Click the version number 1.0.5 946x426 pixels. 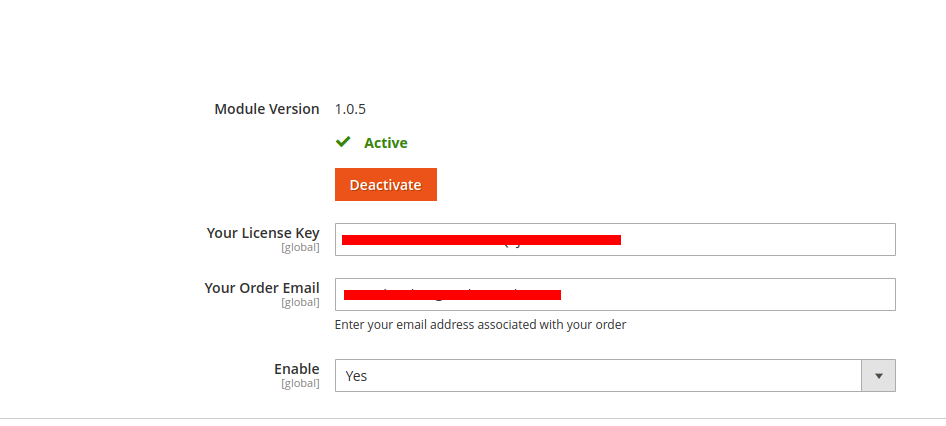[350, 109]
